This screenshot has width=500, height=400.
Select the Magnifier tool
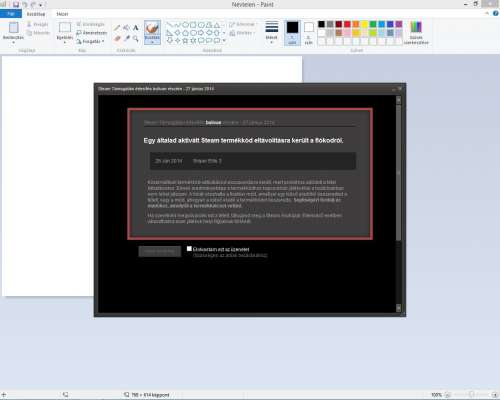136,39
